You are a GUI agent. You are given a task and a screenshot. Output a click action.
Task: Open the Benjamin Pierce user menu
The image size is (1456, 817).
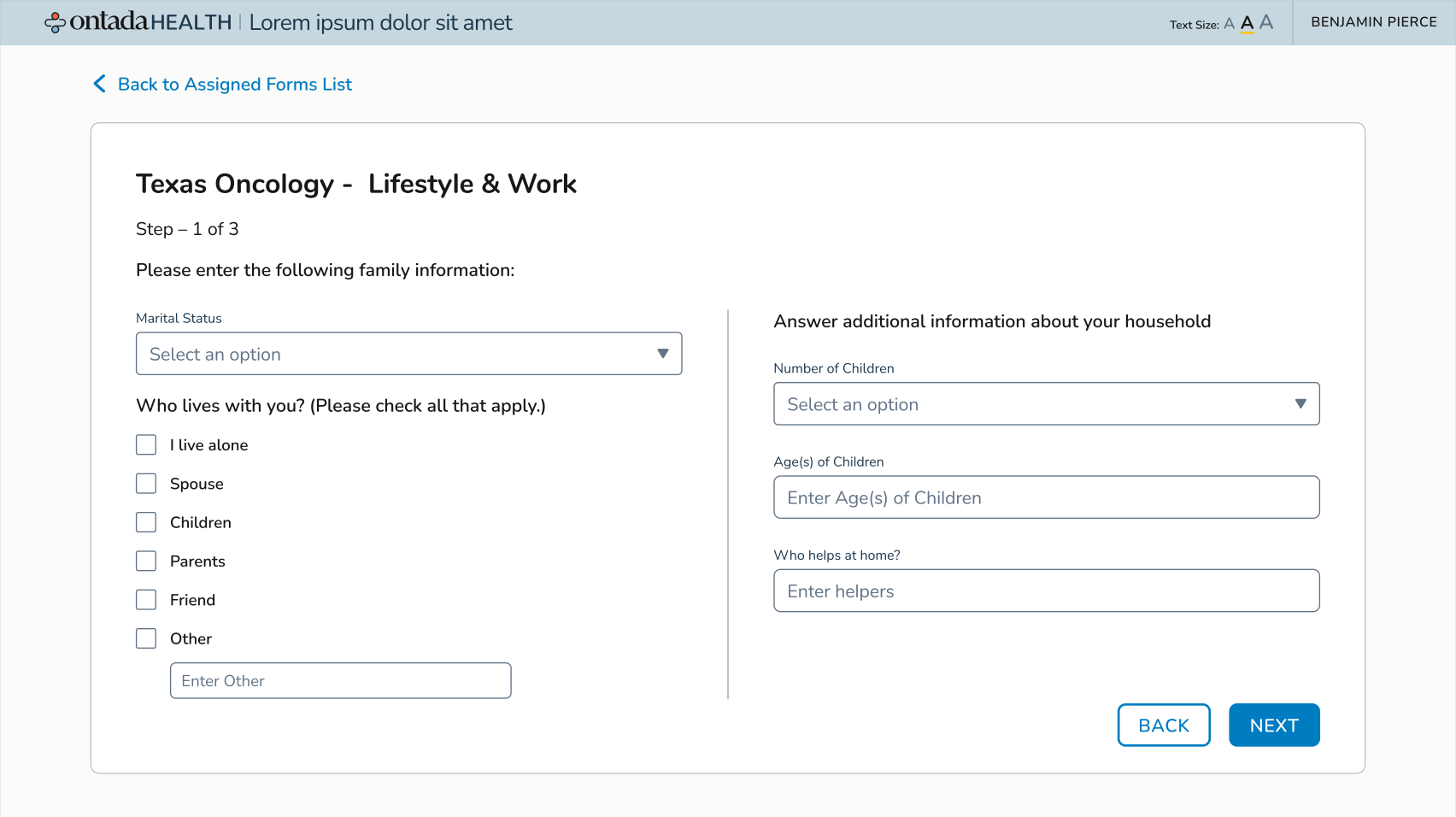1374,22
